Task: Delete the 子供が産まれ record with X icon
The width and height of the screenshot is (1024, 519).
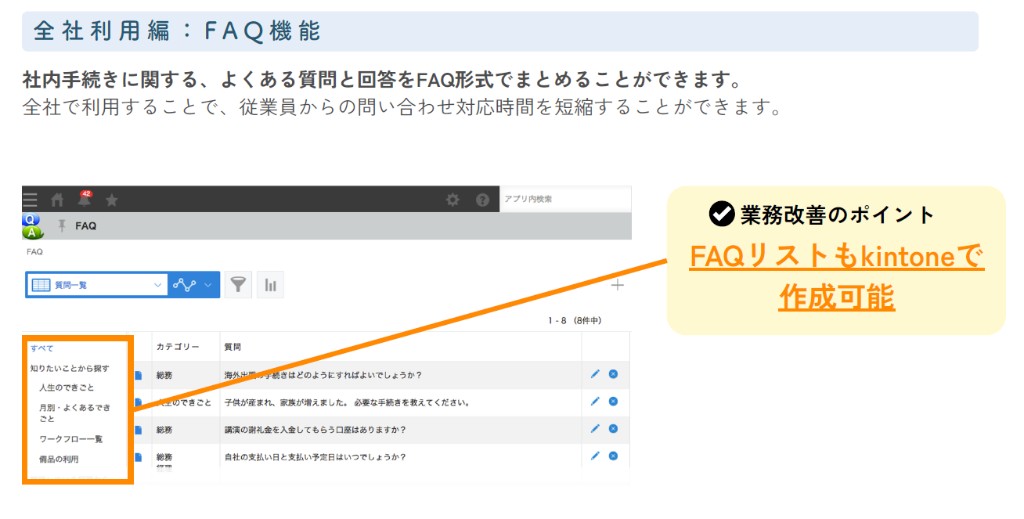Action: pyautogui.click(x=613, y=401)
